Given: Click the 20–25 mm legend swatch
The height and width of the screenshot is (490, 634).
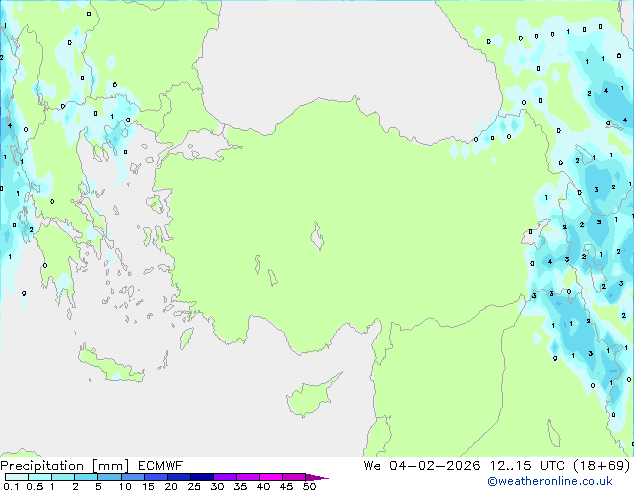Looking at the screenshot, I should click(179, 477).
